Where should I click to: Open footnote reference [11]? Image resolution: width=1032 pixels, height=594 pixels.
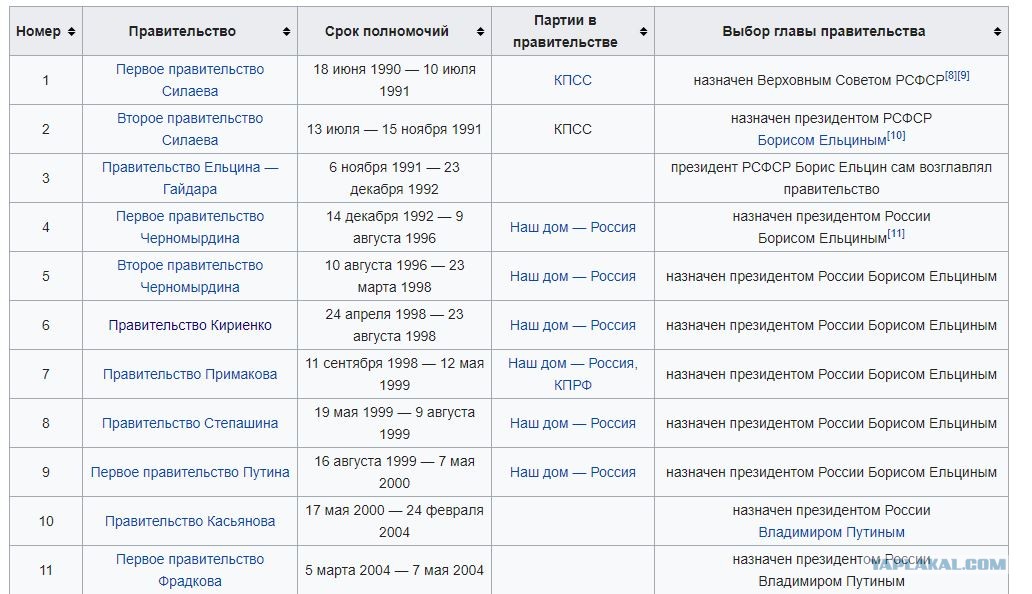[x=896, y=234]
